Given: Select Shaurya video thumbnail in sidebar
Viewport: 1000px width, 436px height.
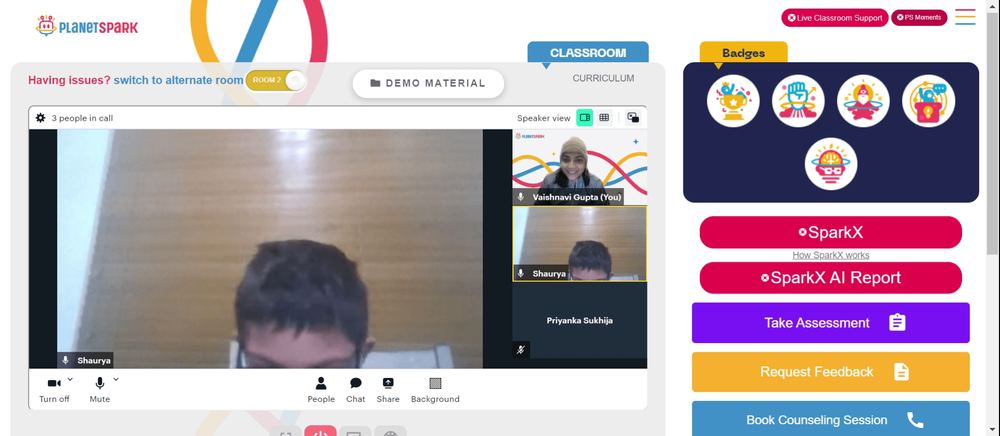Looking at the screenshot, I should pyautogui.click(x=580, y=243).
